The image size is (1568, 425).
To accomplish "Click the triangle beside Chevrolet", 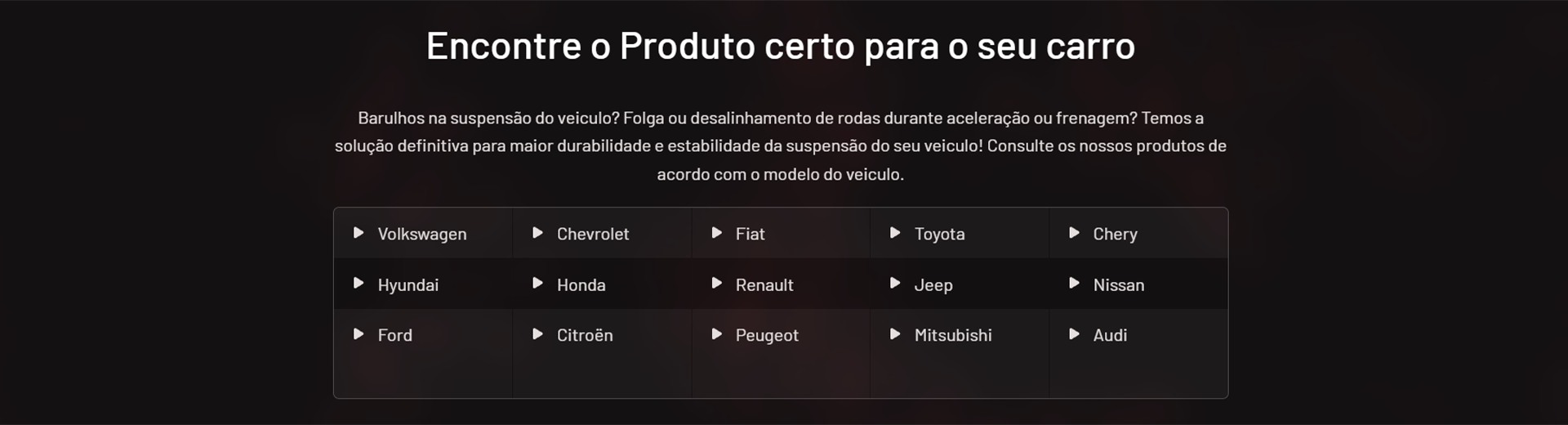I will click(x=537, y=233).
